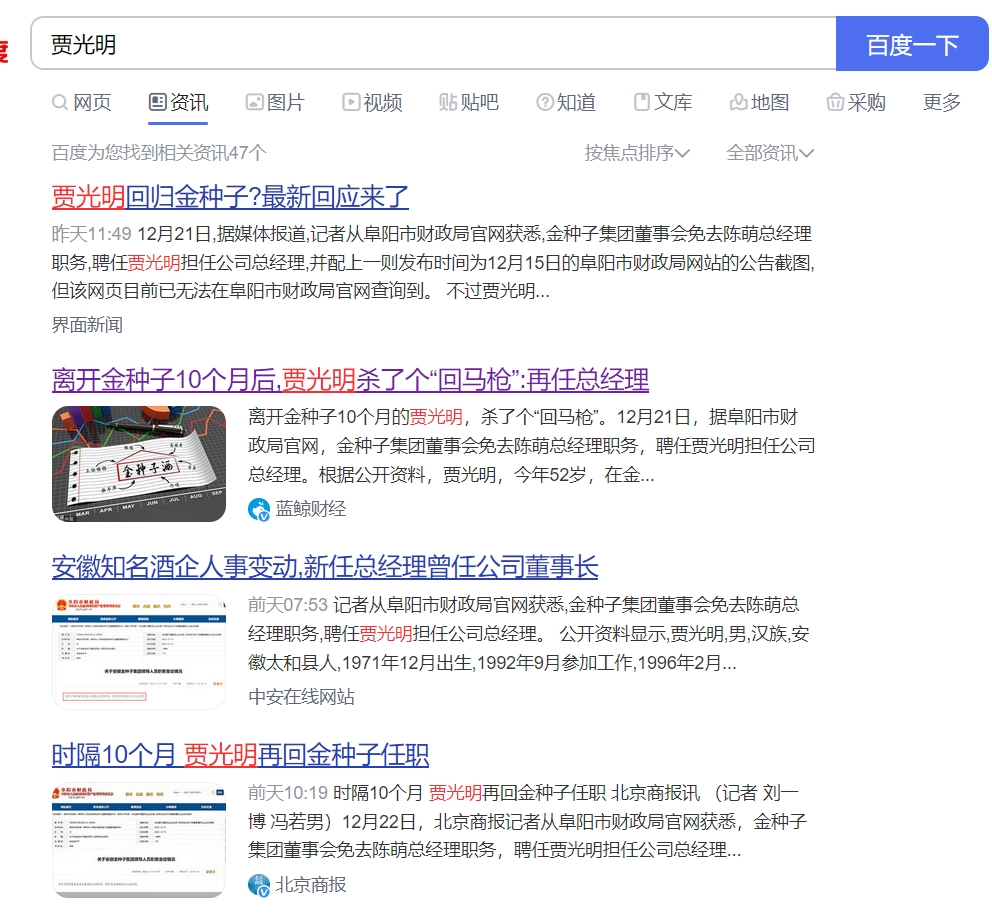Click the question mark icon beside 知道
The image size is (992, 917).
pyautogui.click(x=545, y=102)
